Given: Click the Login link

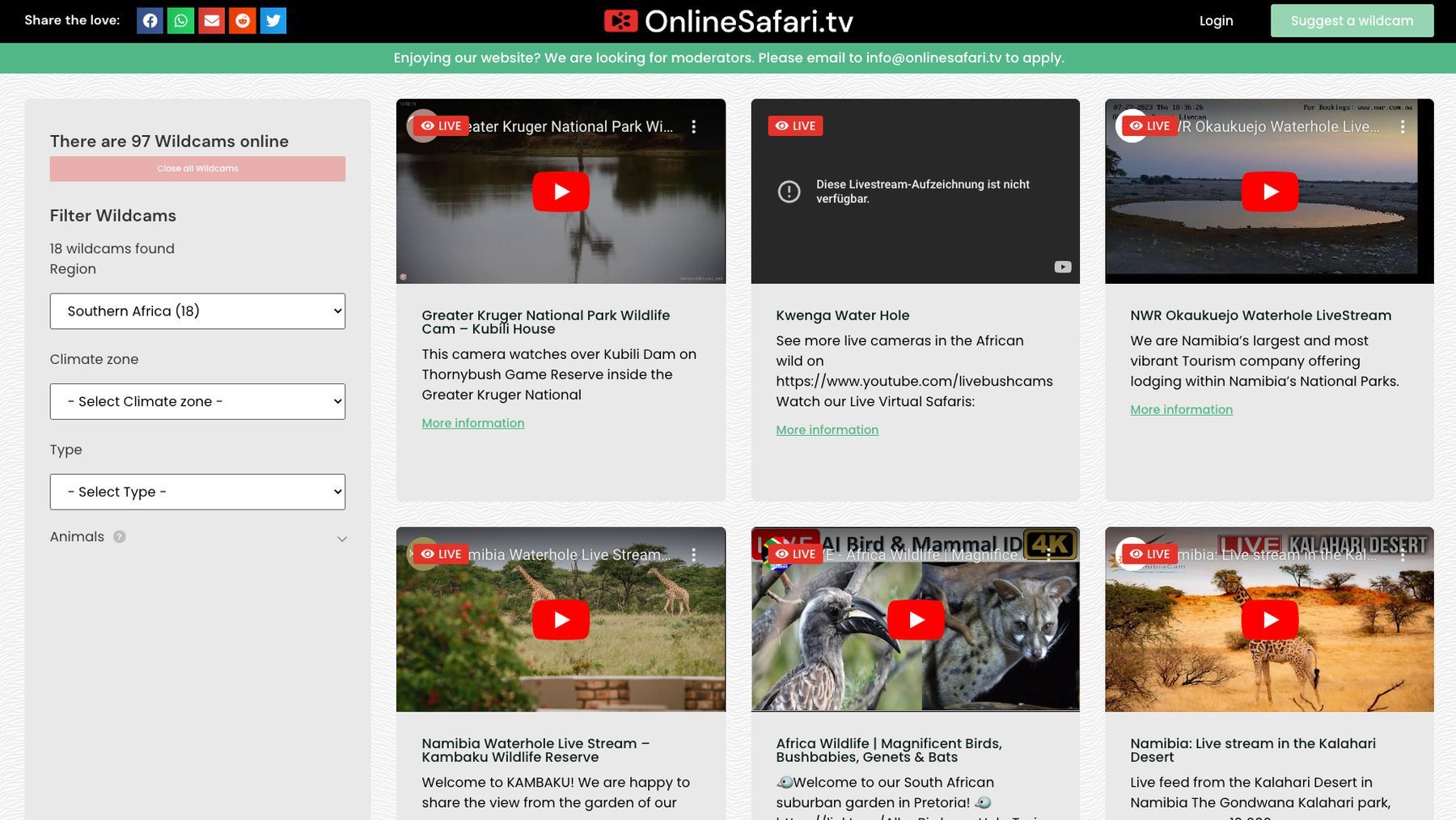Looking at the screenshot, I should [1216, 21].
